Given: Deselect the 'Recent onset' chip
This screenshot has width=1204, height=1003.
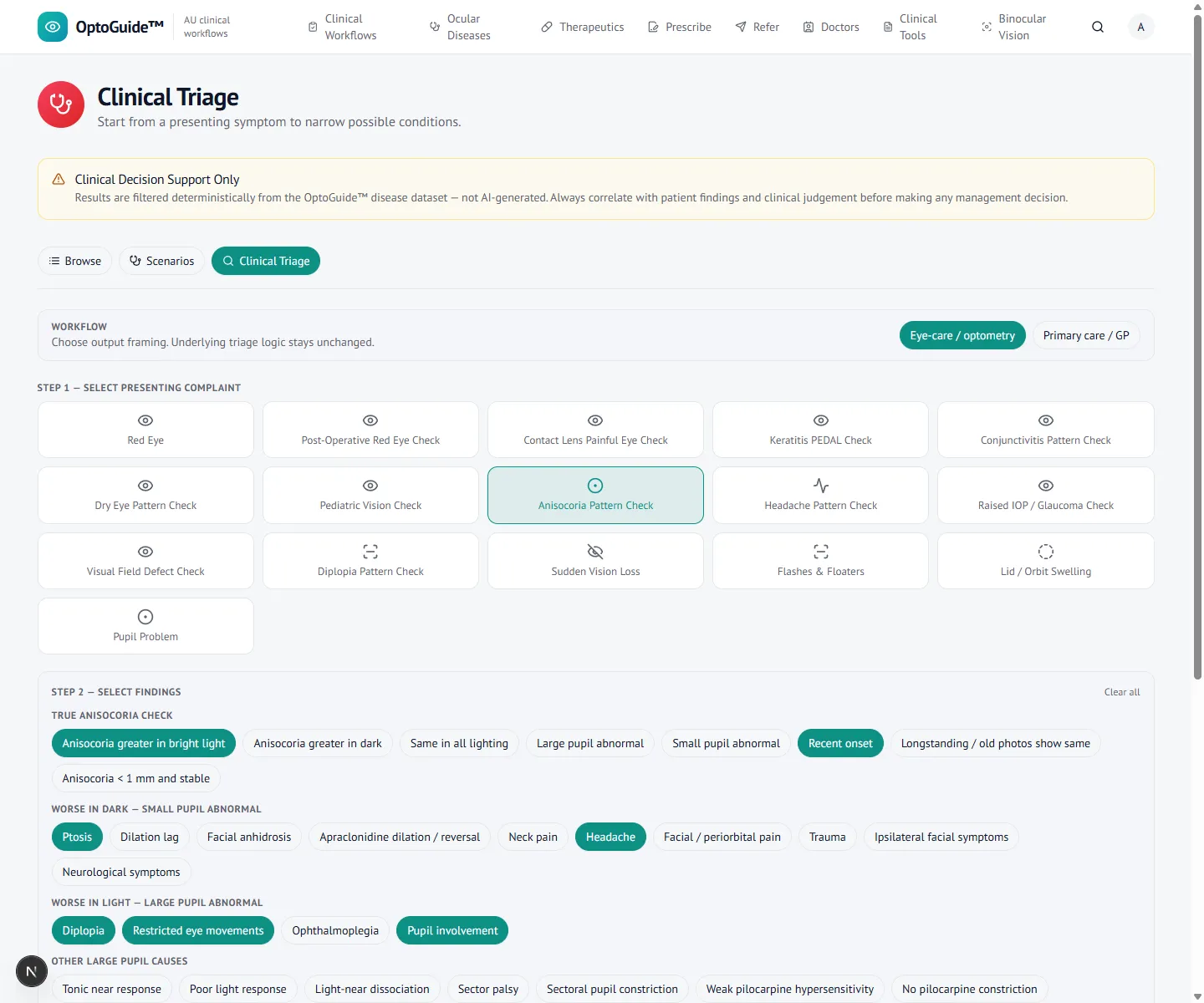Looking at the screenshot, I should point(840,743).
